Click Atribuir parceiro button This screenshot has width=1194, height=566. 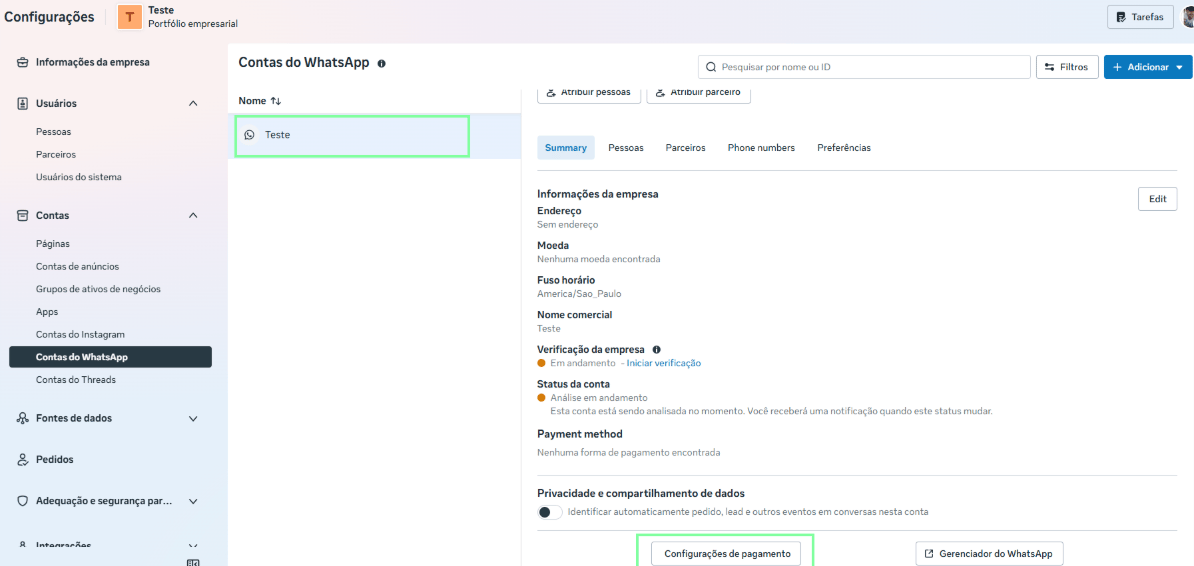(698, 92)
